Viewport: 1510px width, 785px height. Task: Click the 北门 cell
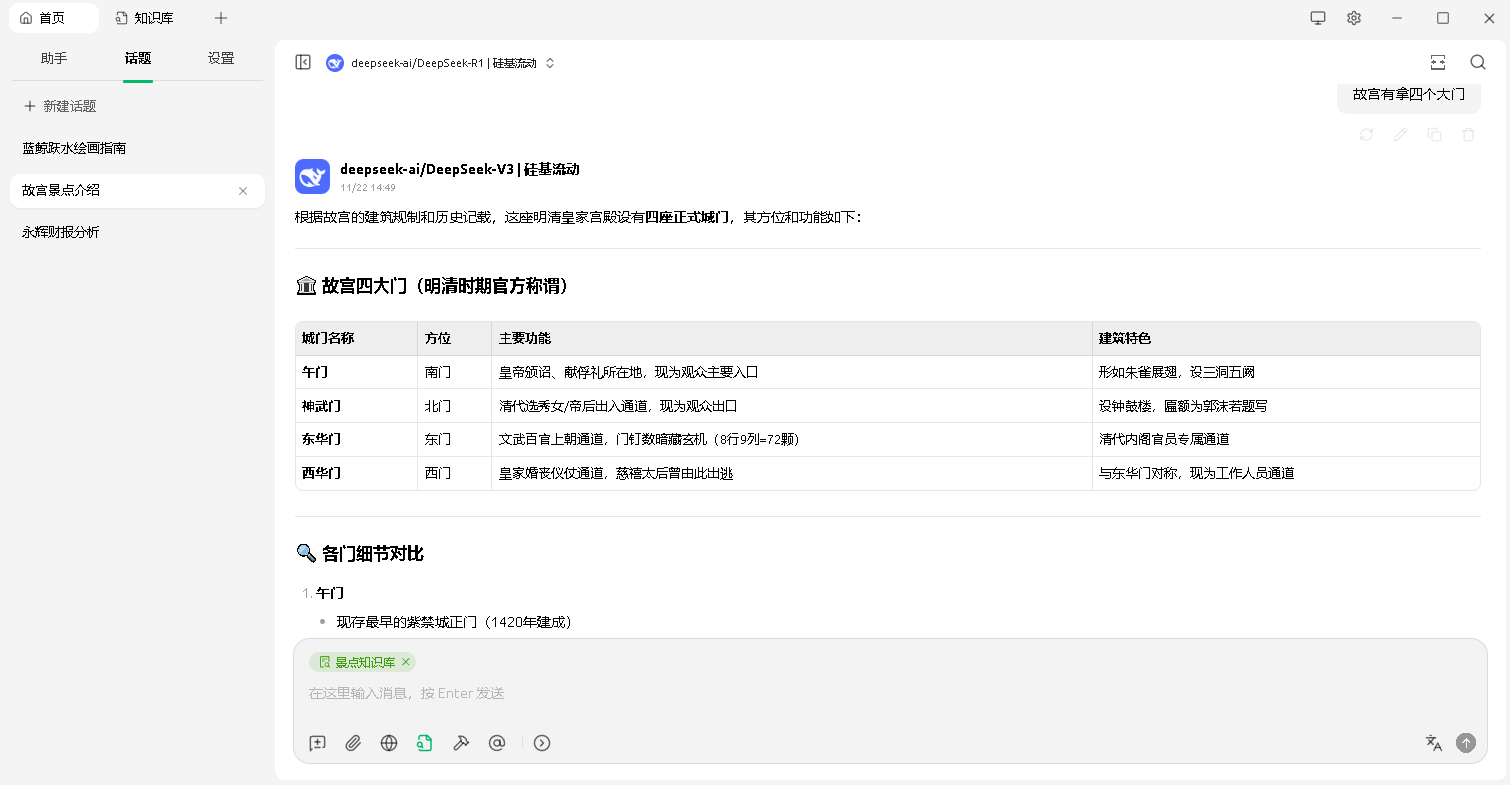(x=454, y=406)
